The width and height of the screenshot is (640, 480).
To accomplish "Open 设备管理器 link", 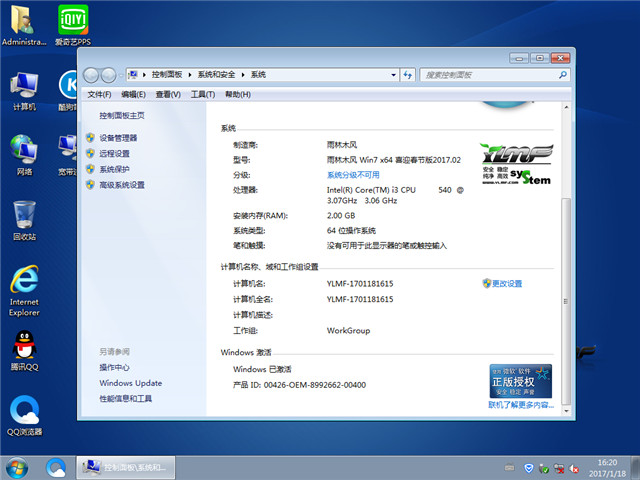I will coord(118,138).
